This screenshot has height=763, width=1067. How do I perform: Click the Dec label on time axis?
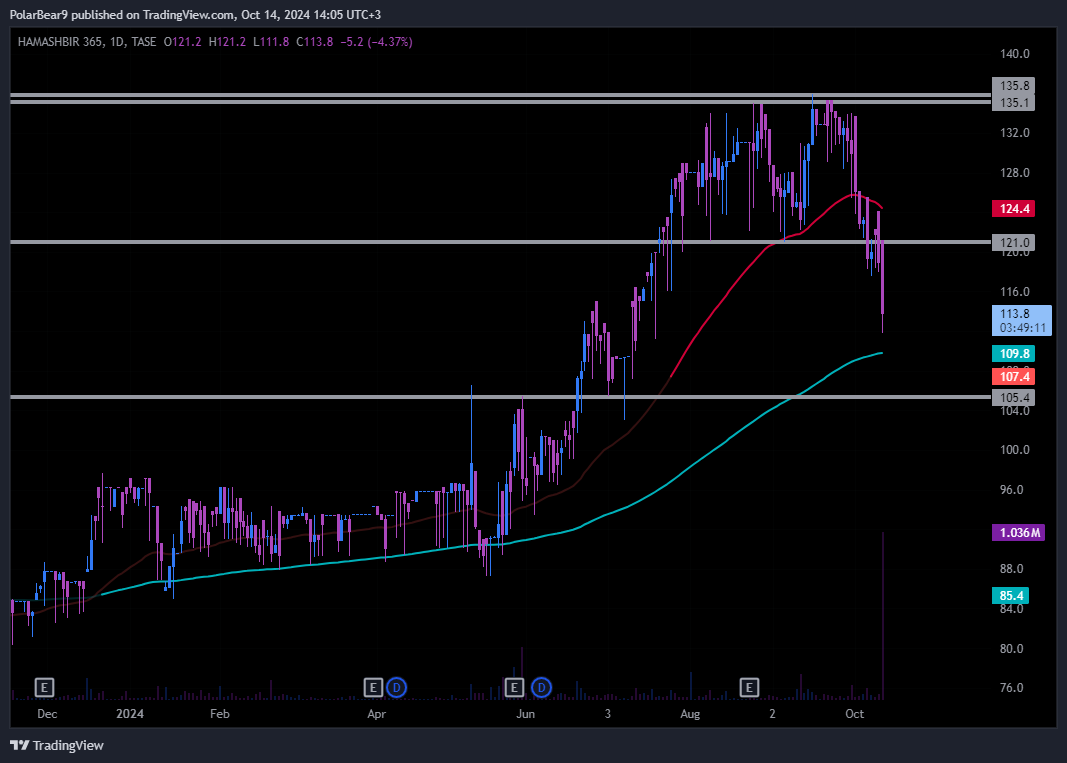47,714
